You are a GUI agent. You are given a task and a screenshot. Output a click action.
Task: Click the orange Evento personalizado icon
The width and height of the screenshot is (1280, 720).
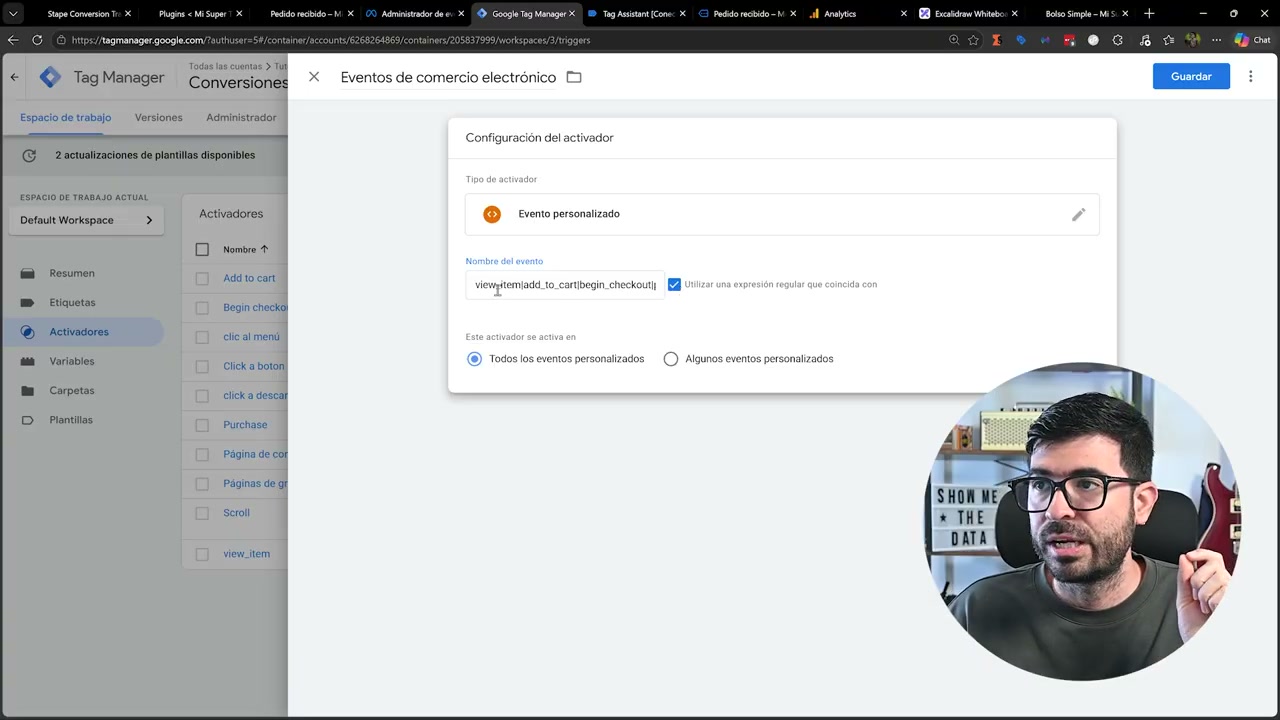tap(492, 214)
